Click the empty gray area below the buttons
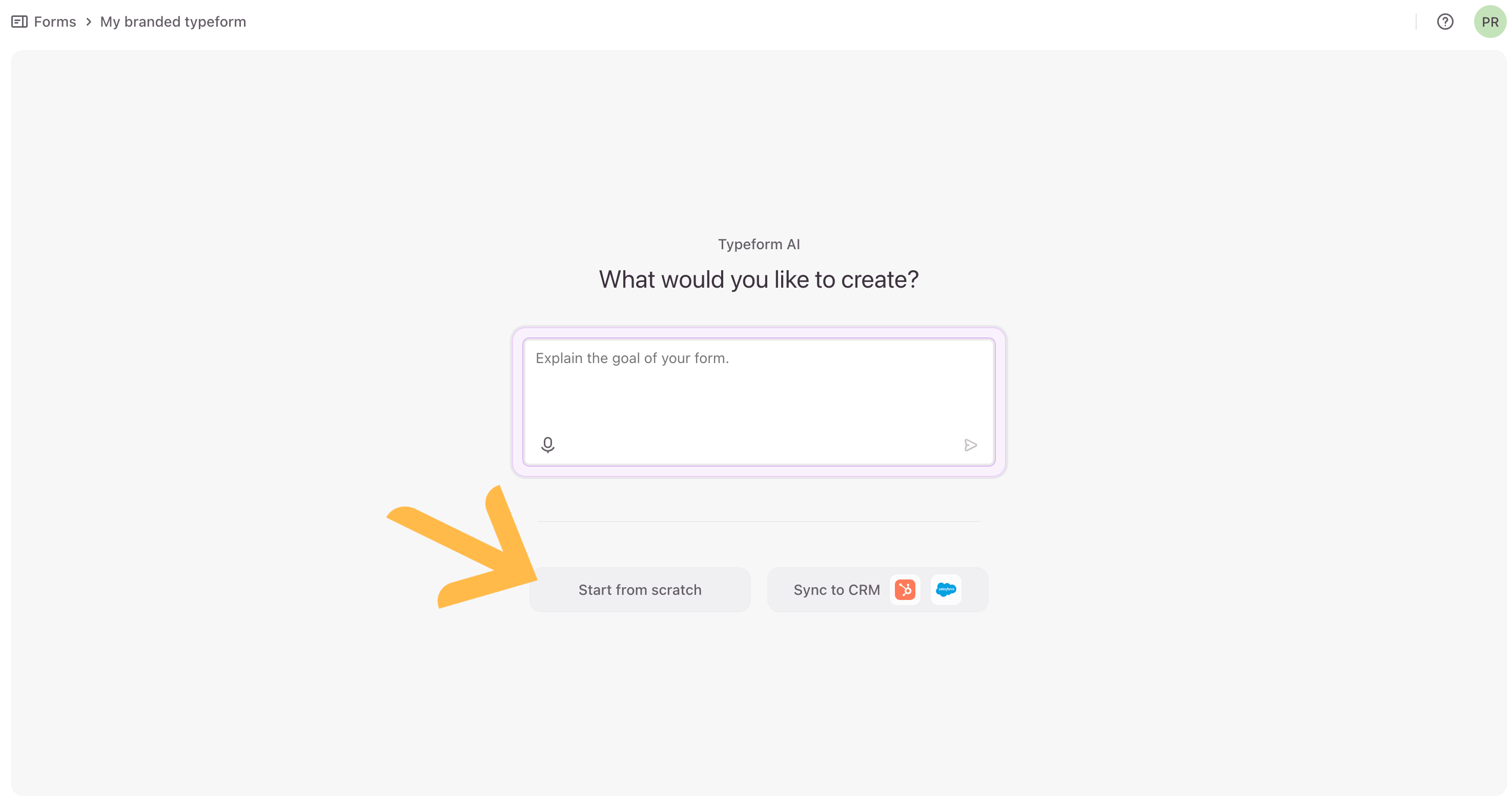 click(x=759, y=705)
